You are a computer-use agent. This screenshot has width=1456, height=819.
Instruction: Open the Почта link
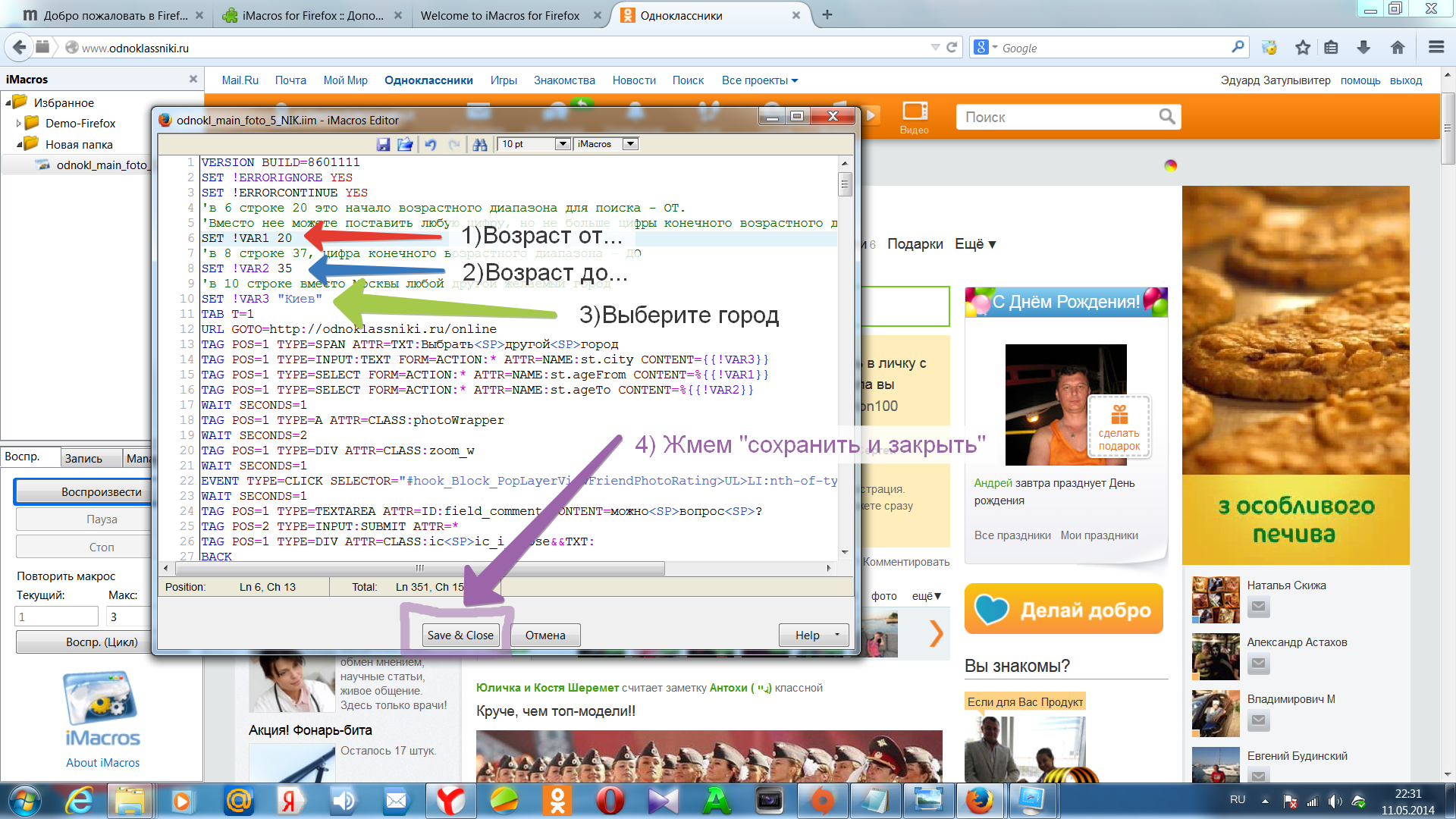tap(290, 80)
